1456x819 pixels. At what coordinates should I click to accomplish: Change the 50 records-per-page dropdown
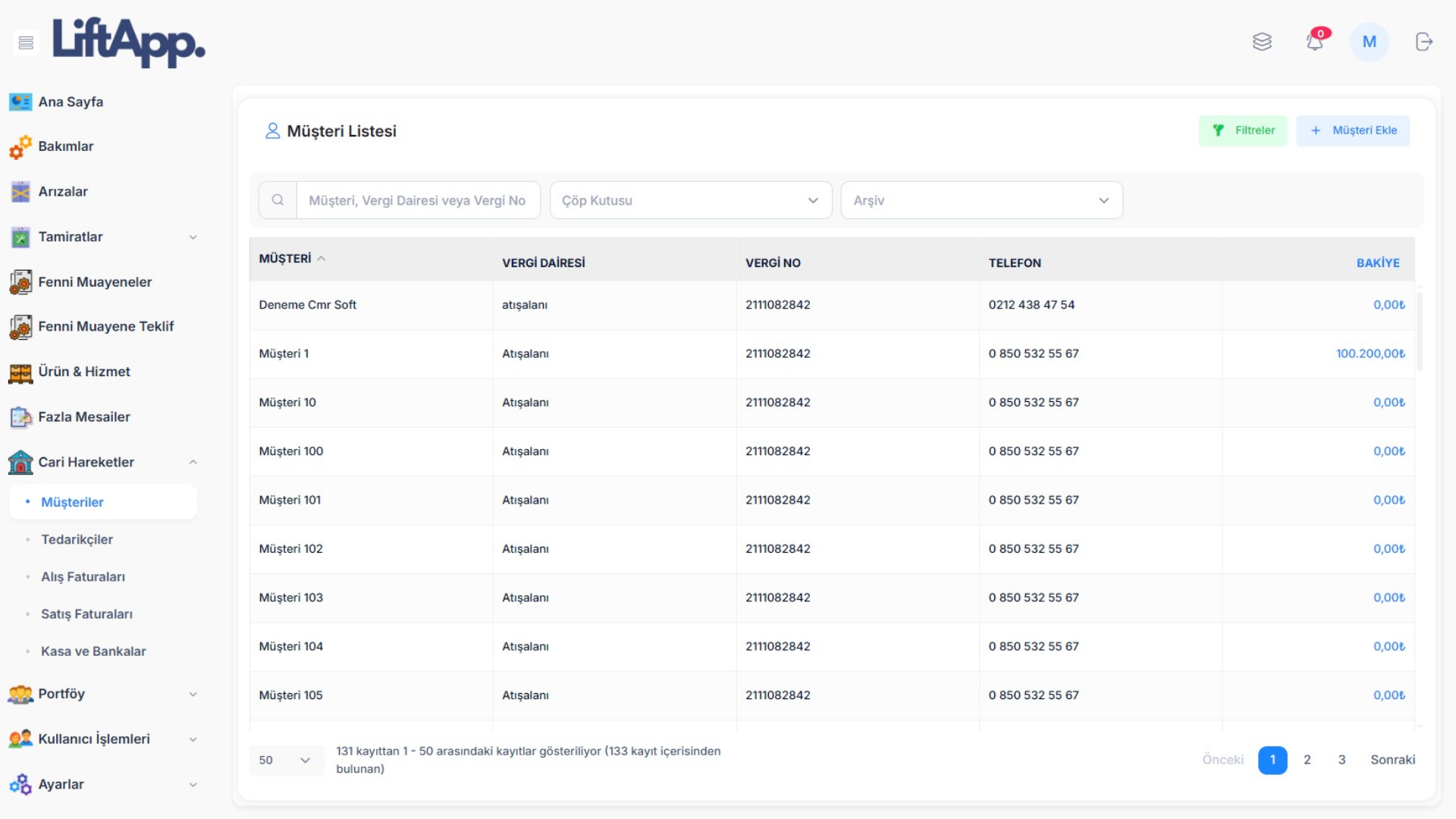point(285,760)
